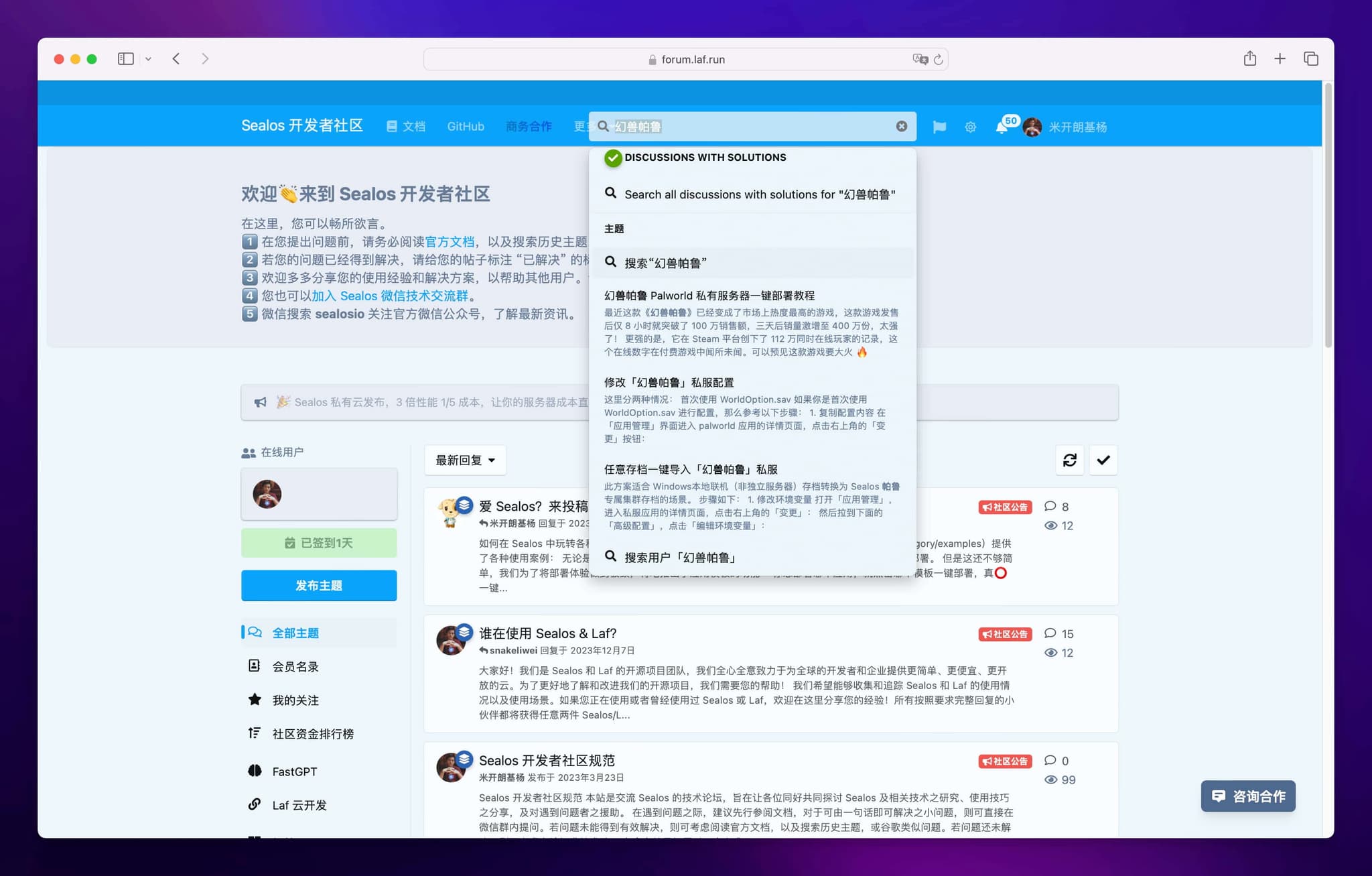Clear the search field with the X icon

click(901, 126)
